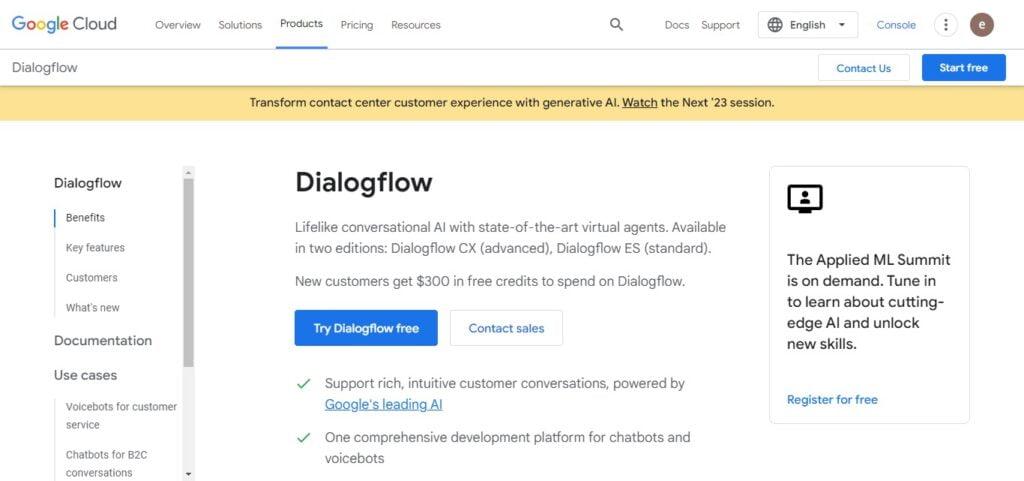Open the Products menu tab

tap(301, 24)
